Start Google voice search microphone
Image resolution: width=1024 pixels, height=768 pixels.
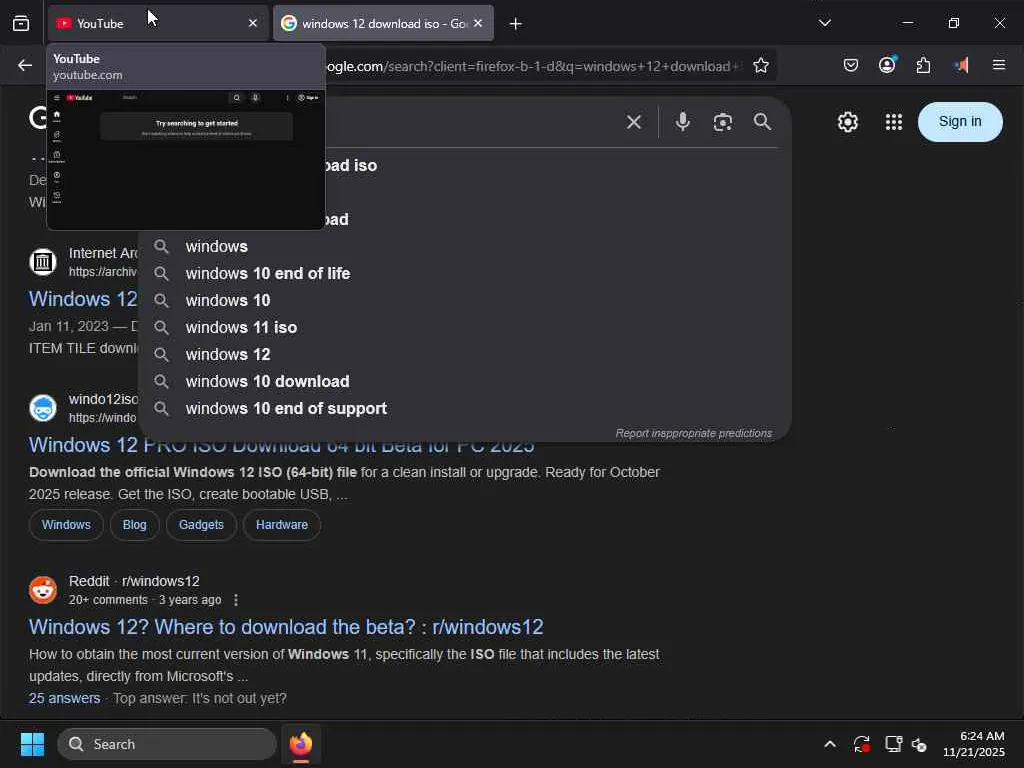tap(682, 122)
